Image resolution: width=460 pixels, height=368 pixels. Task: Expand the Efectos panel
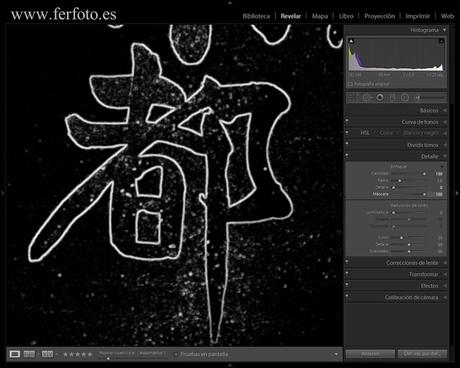point(445,286)
